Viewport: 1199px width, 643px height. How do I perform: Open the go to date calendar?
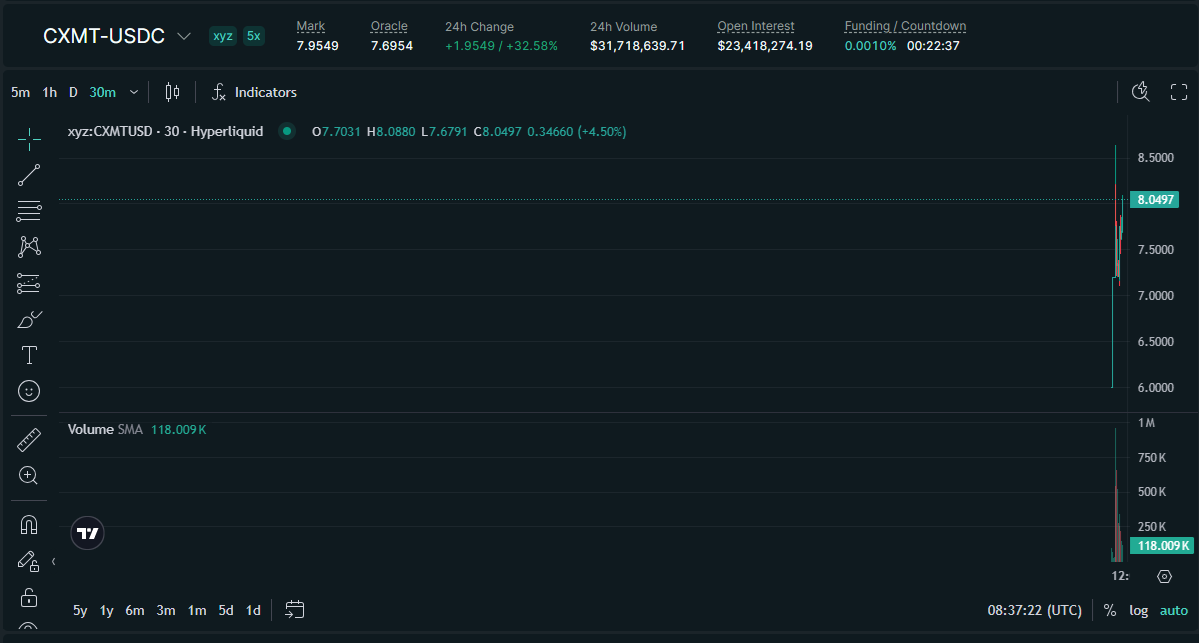pos(294,609)
